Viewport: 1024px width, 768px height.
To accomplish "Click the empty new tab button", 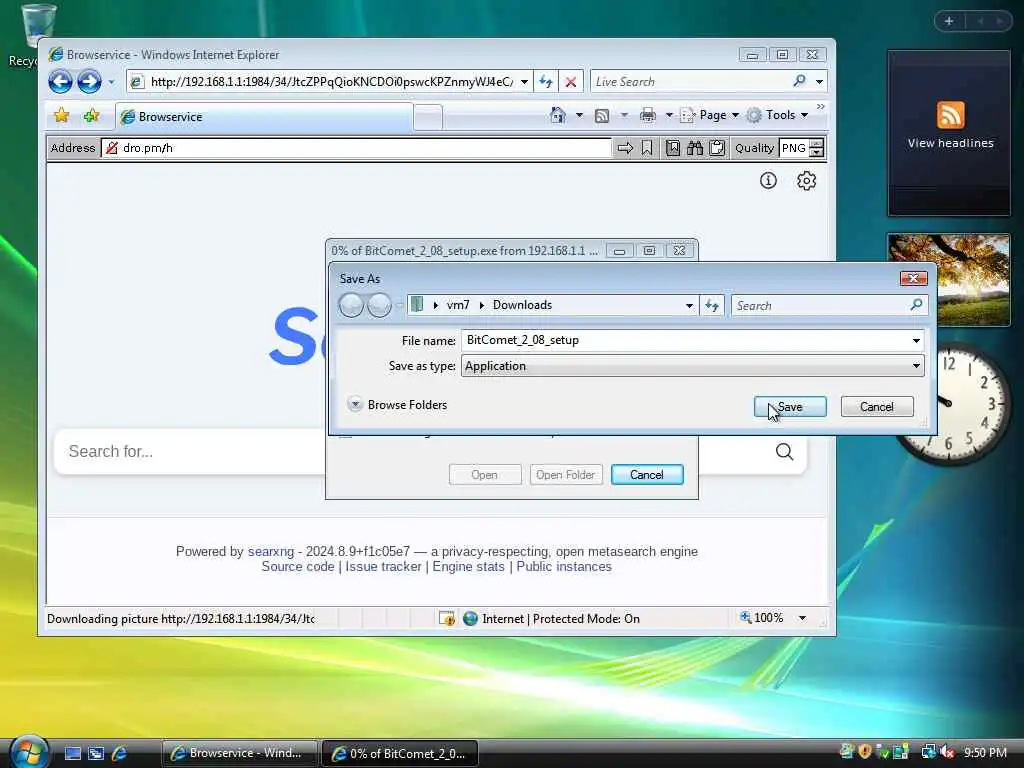I will [x=428, y=118].
